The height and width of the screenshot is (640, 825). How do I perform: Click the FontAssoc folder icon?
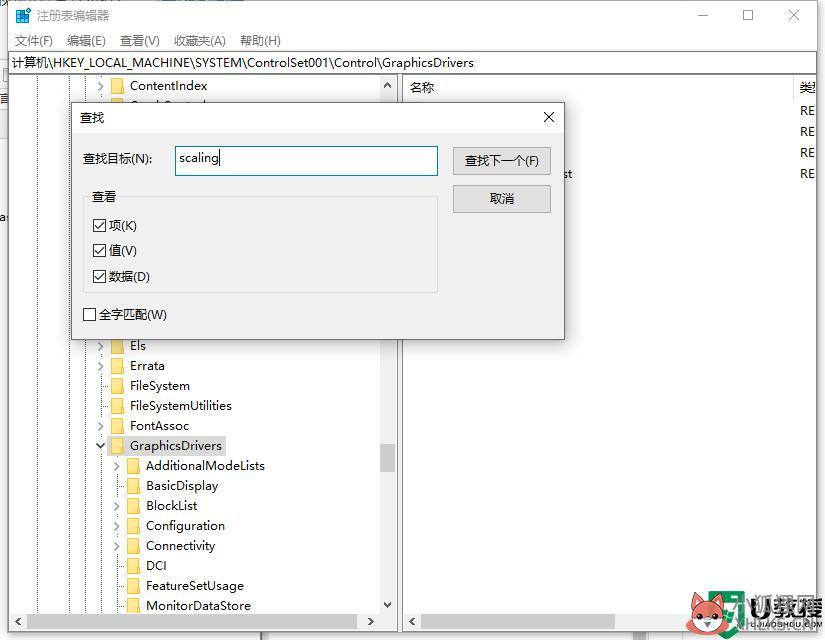(x=117, y=426)
